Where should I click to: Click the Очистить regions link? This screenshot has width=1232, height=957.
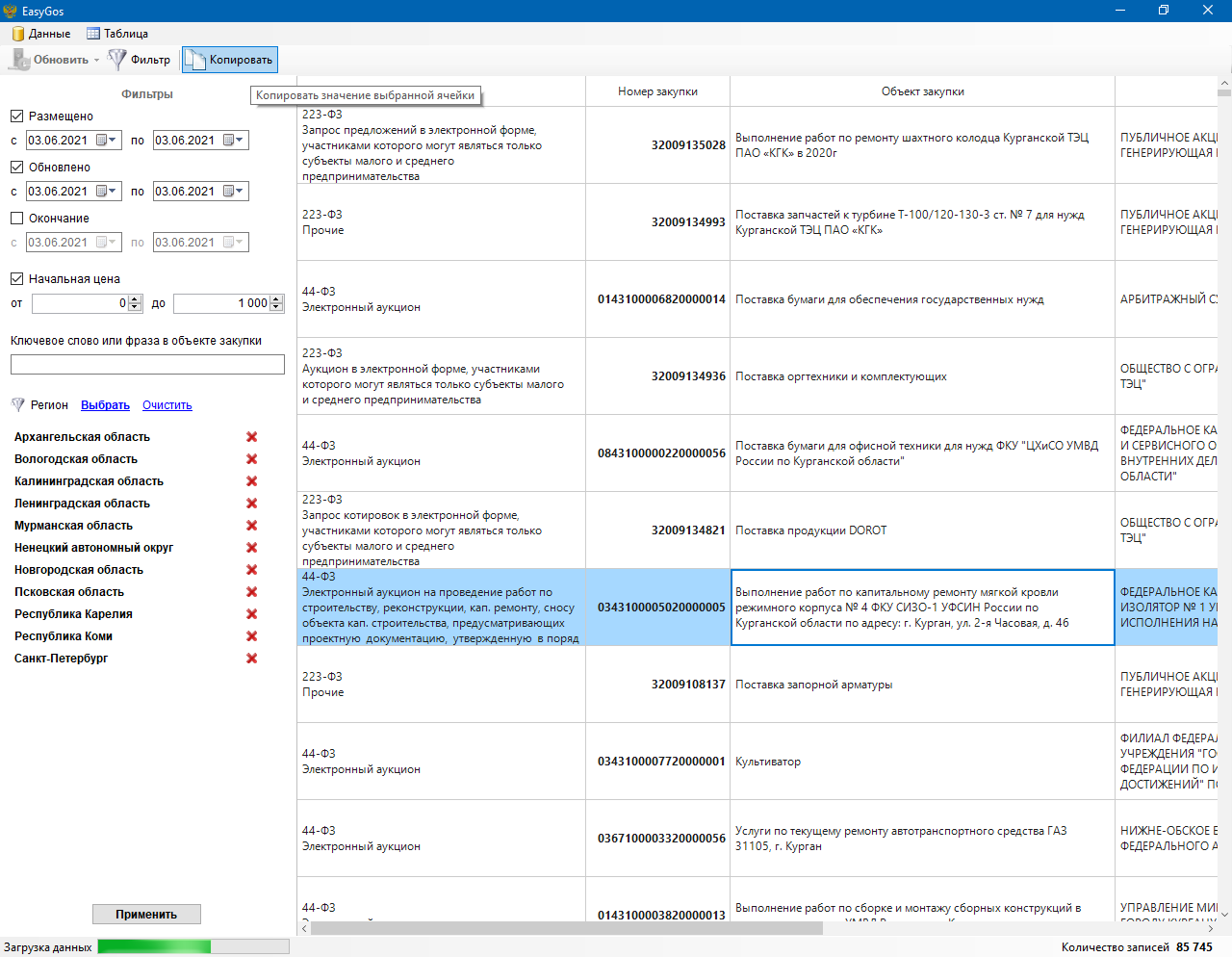(167, 405)
